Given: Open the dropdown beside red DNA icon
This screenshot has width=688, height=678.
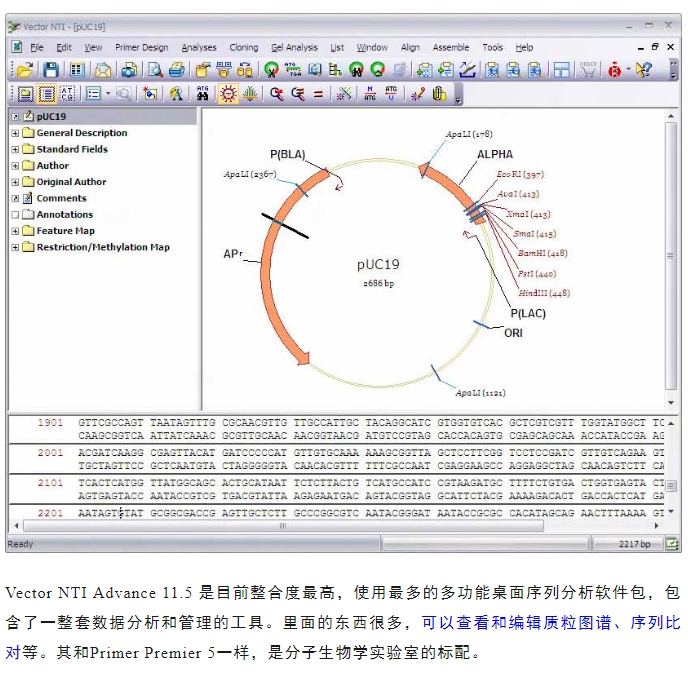Looking at the screenshot, I should click(628, 70).
